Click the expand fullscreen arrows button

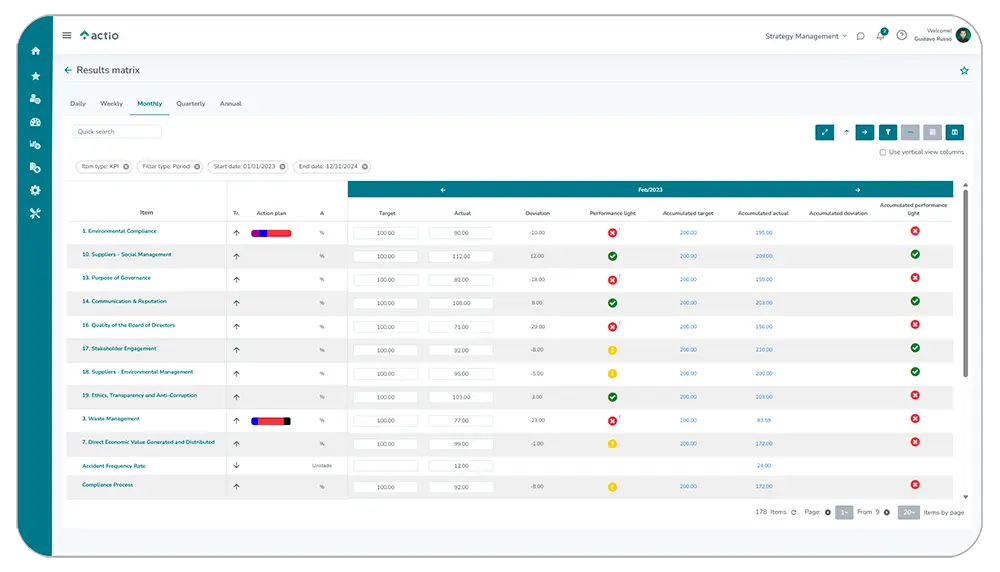click(825, 132)
